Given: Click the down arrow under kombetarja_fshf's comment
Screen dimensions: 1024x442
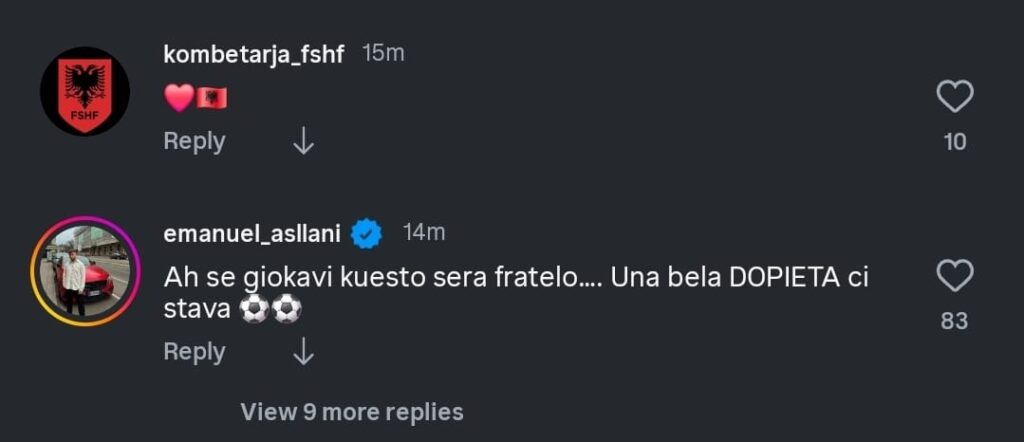Looking at the screenshot, I should click(303, 142).
